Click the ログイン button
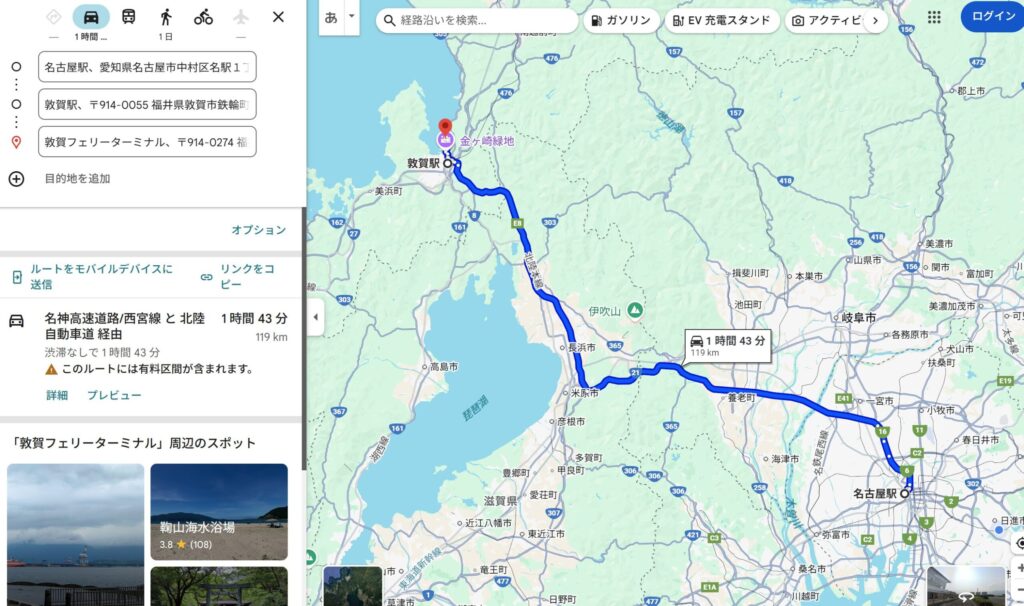The height and width of the screenshot is (606, 1024). tap(992, 16)
